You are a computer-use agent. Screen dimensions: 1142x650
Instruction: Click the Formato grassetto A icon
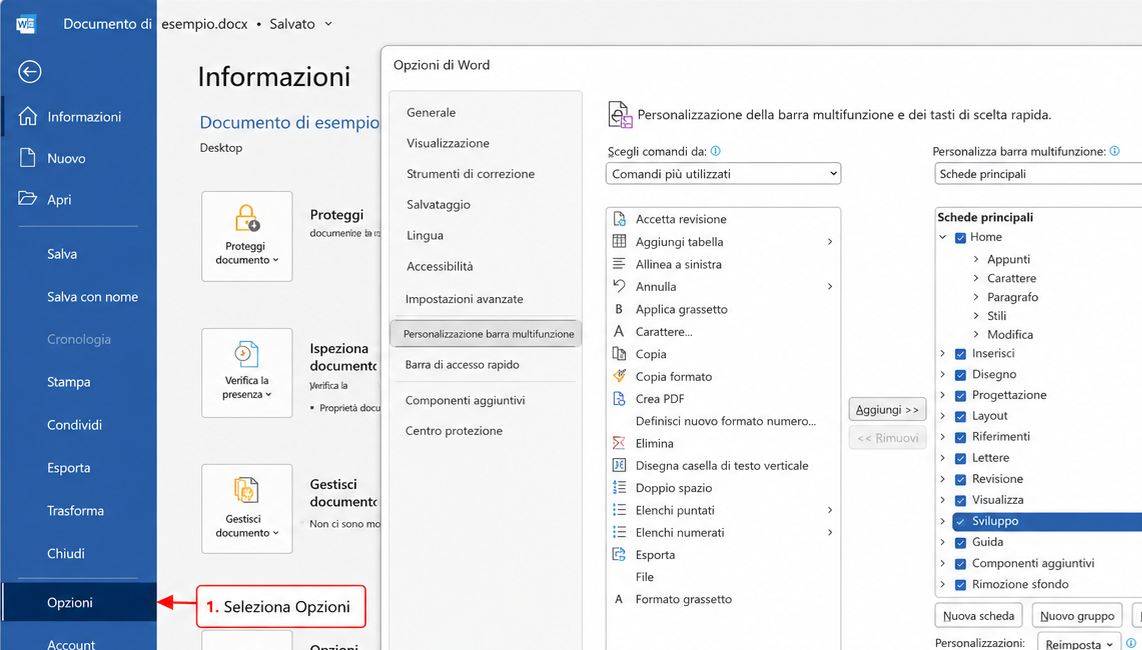[x=619, y=599]
